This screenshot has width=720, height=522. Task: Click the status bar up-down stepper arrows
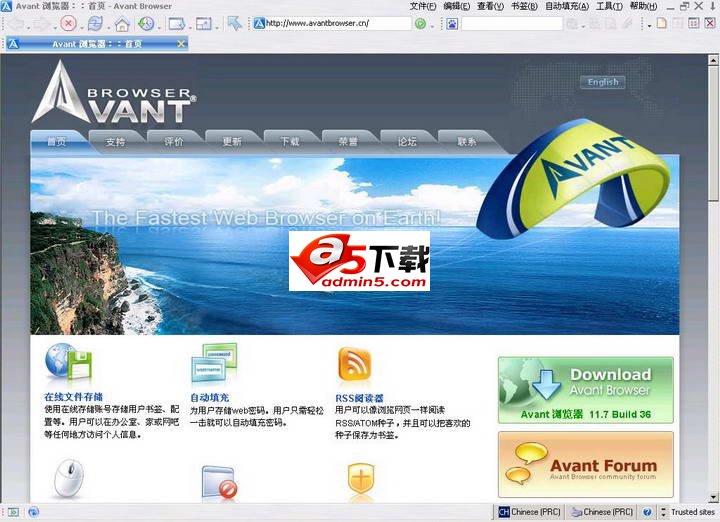(x=663, y=512)
